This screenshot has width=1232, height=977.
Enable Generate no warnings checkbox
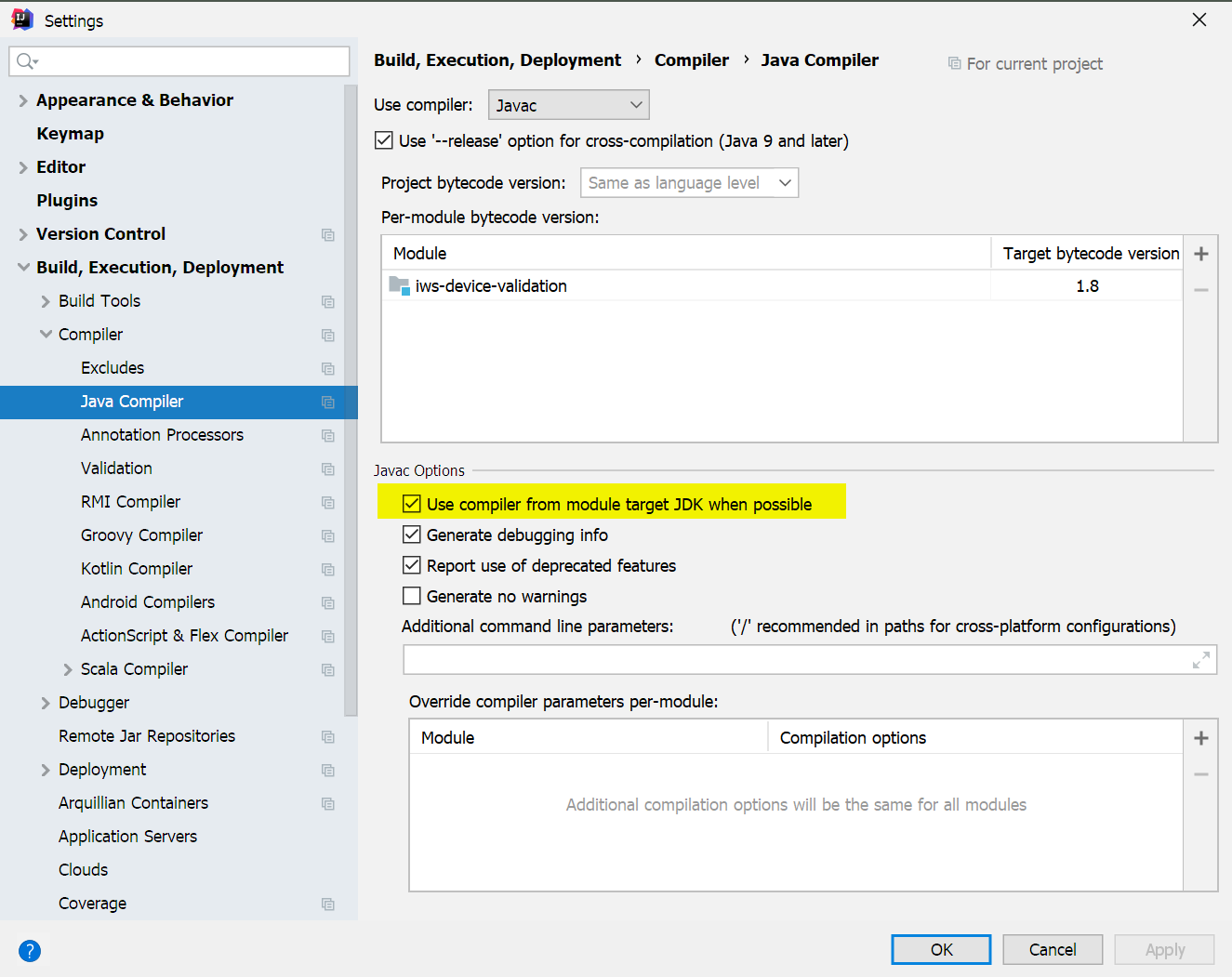(412, 596)
